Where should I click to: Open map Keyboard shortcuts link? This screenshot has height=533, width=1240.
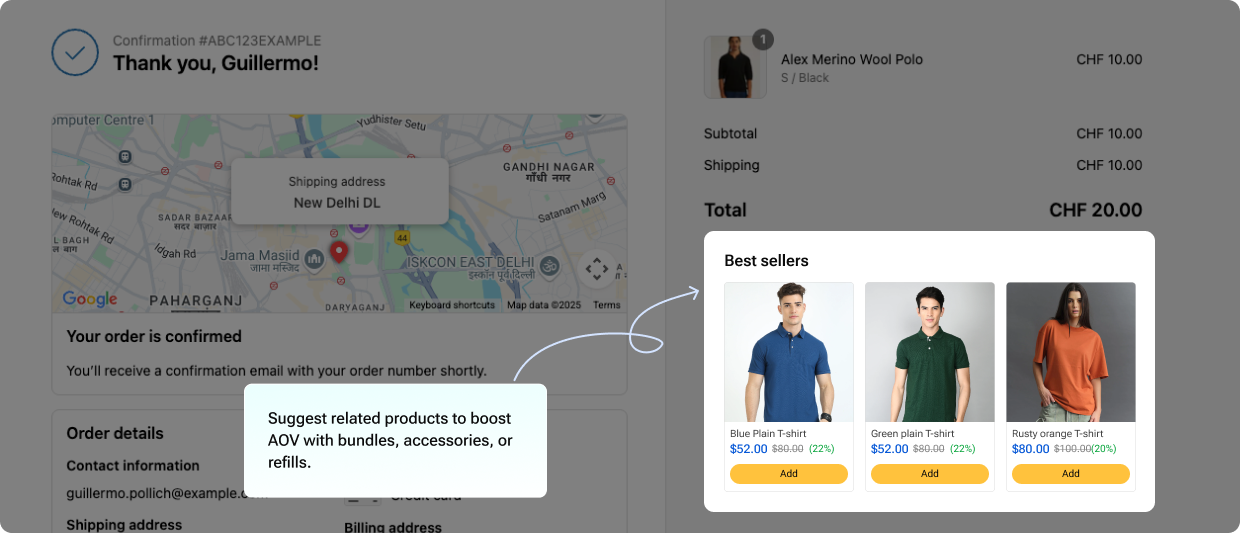tap(452, 305)
